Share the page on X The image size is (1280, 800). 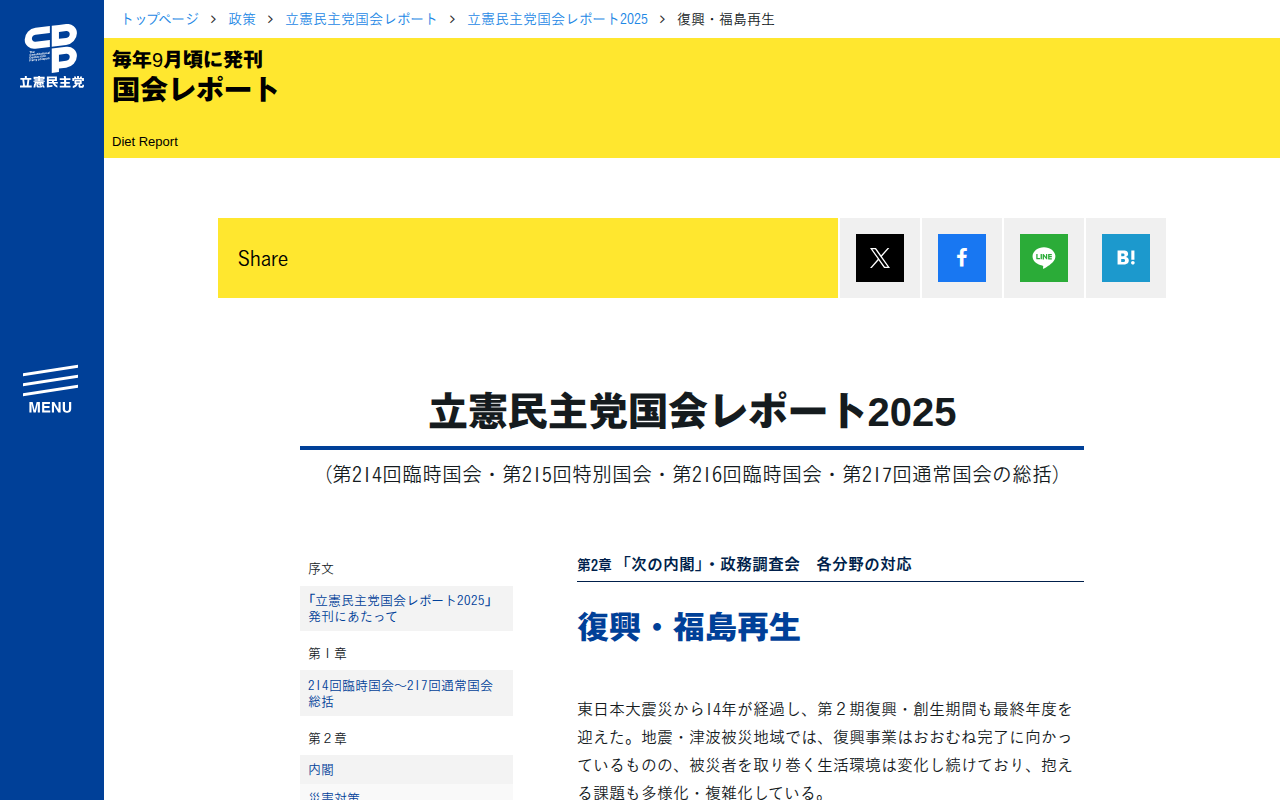point(880,258)
